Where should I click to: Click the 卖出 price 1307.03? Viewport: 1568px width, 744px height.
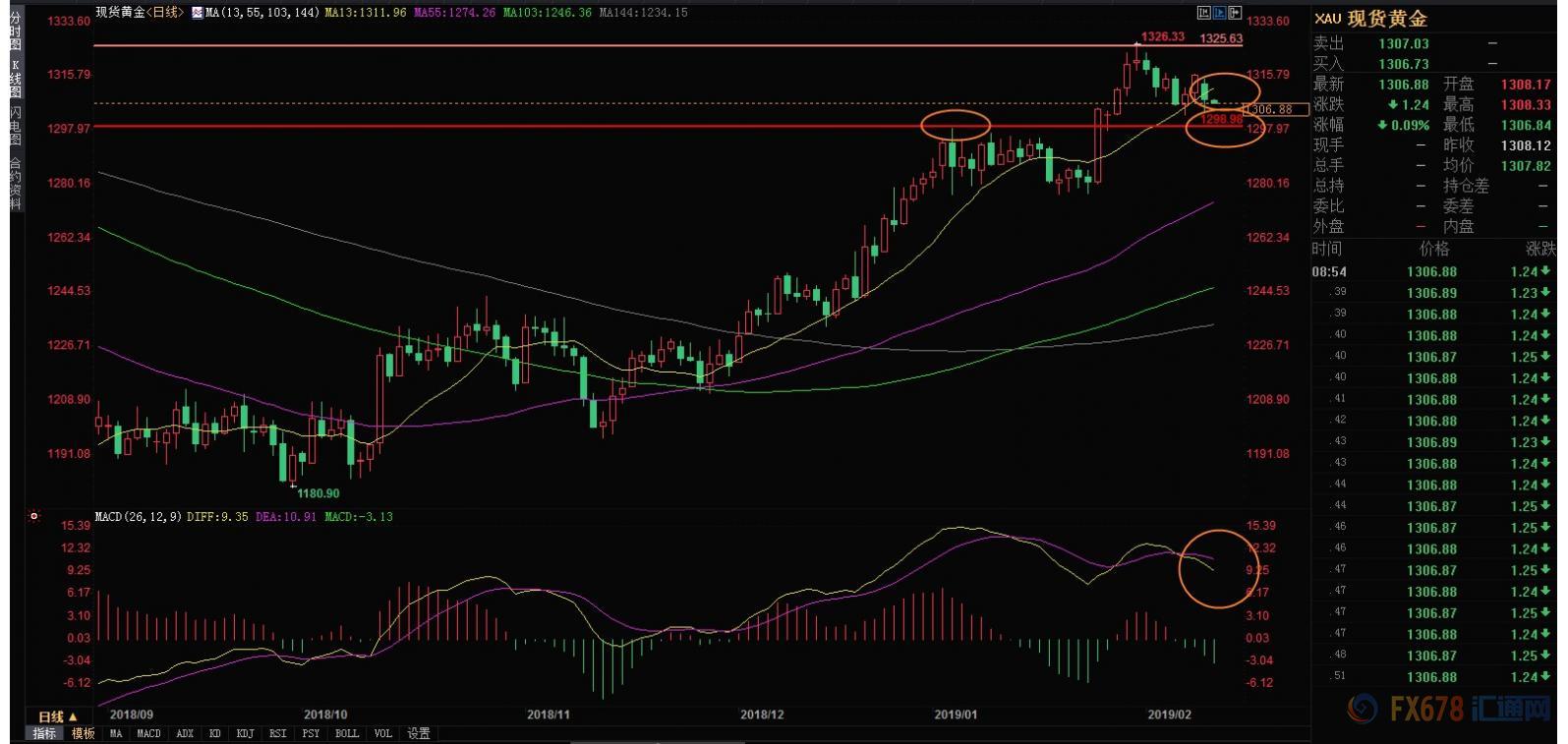[x=1404, y=43]
